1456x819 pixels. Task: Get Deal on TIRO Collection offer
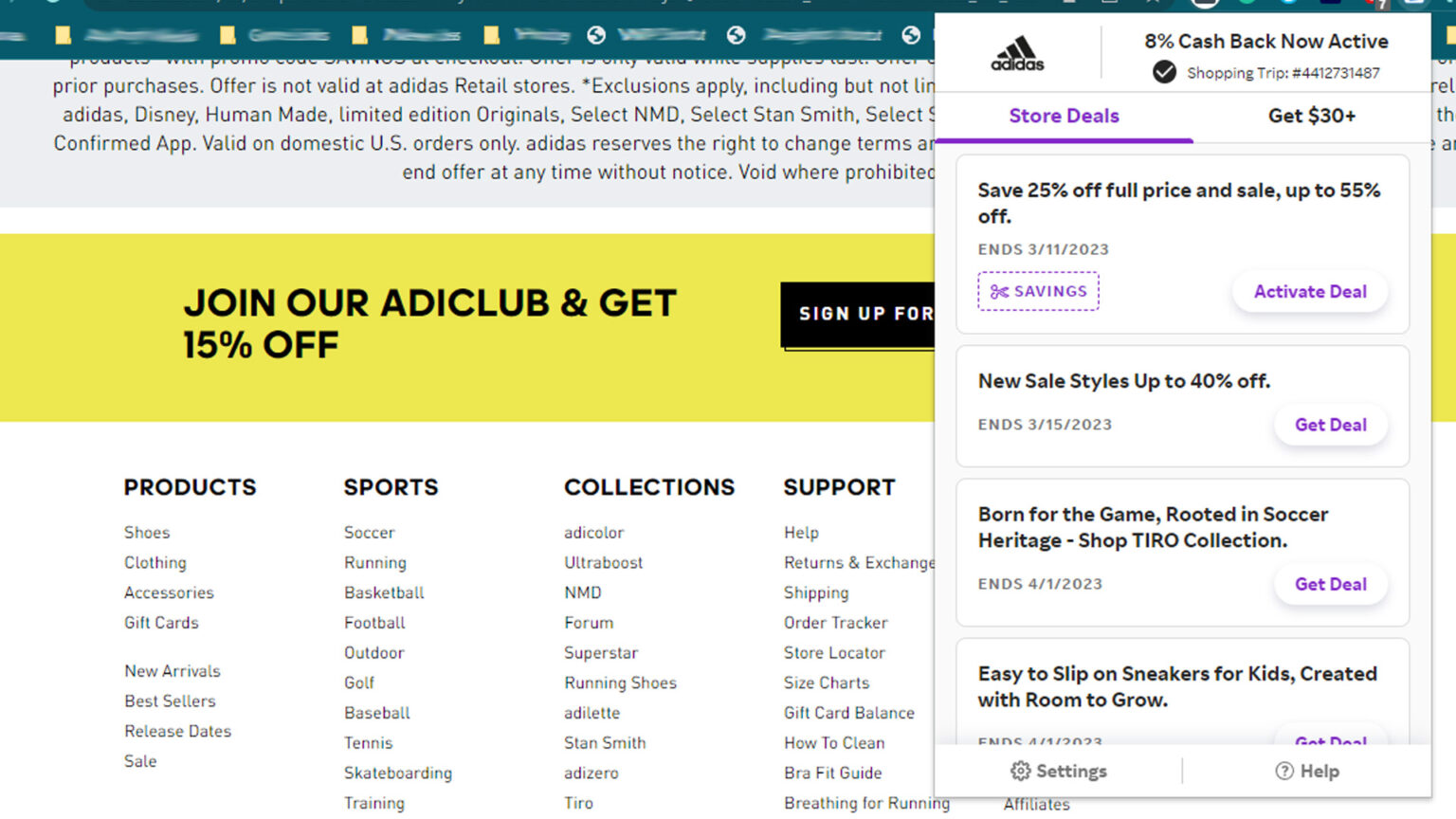pos(1331,584)
